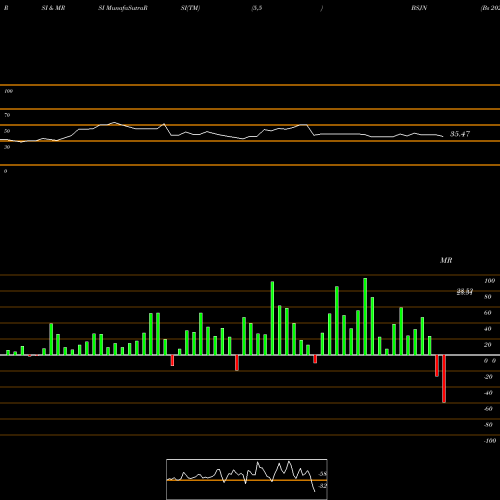Click the 70 level label on the RSI axis
This screenshot has height=500, width=500.
point(7,115)
